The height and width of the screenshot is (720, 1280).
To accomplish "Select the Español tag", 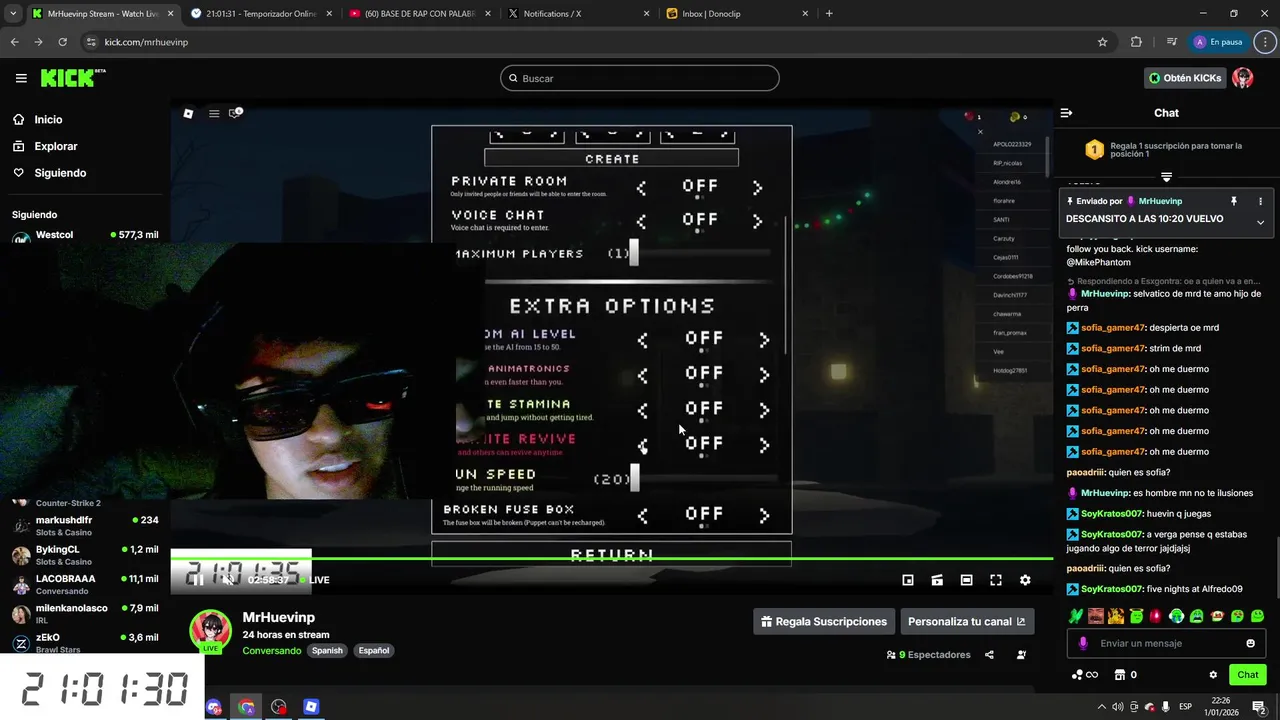I will (x=374, y=650).
